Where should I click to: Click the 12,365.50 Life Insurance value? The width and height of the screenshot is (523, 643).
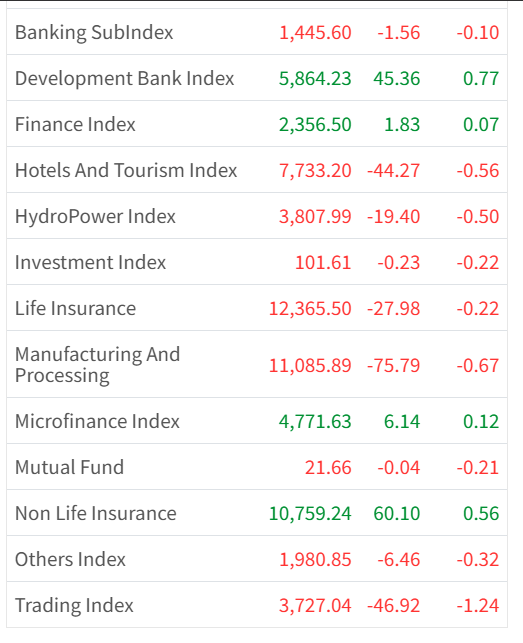tap(310, 308)
